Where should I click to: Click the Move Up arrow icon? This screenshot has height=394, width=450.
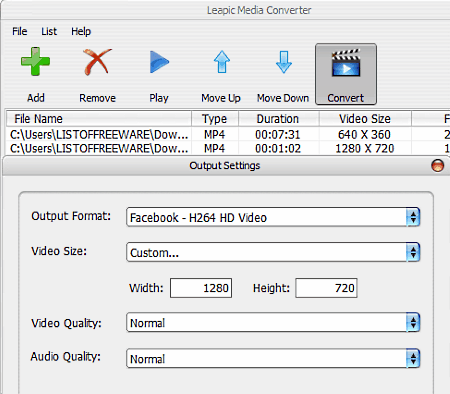point(222,62)
